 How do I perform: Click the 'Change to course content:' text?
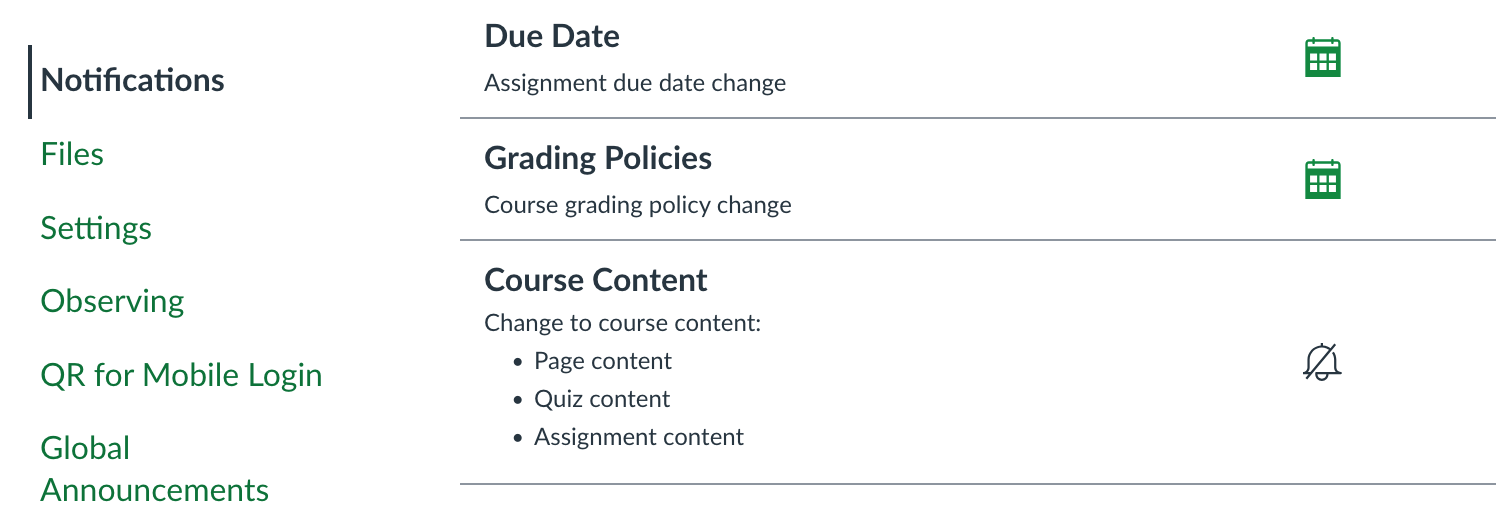623,323
